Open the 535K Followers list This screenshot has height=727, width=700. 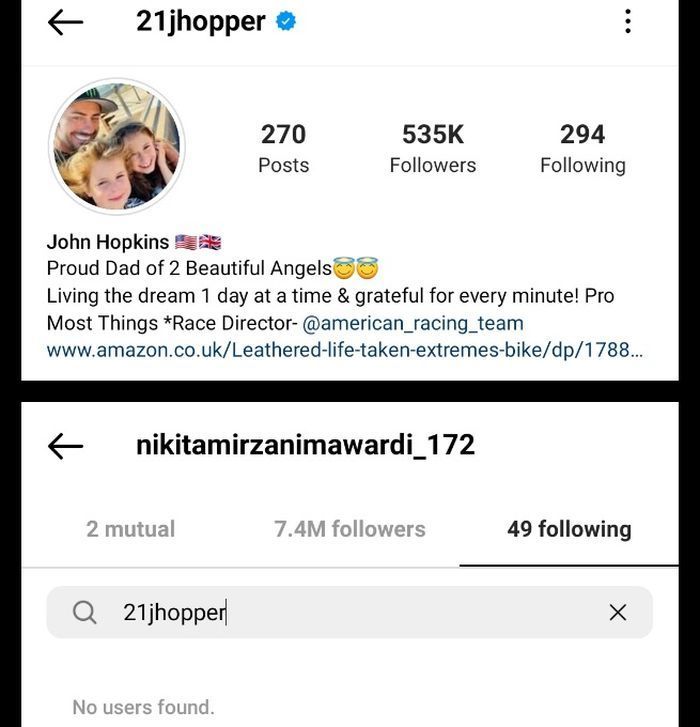[x=433, y=148]
